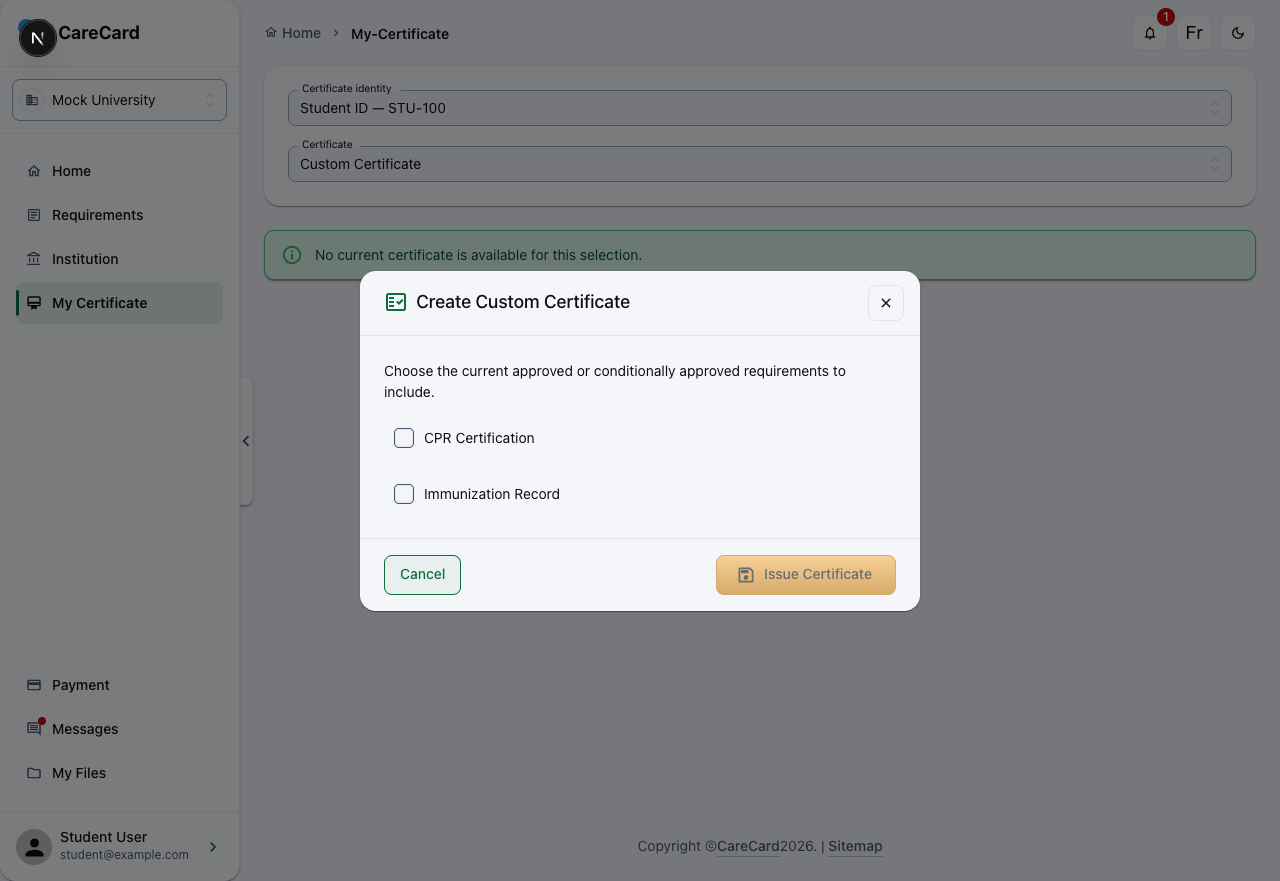Viewport: 1280px width, 881px height.
Task: Open My Files in sidebar
Action: 119,773
